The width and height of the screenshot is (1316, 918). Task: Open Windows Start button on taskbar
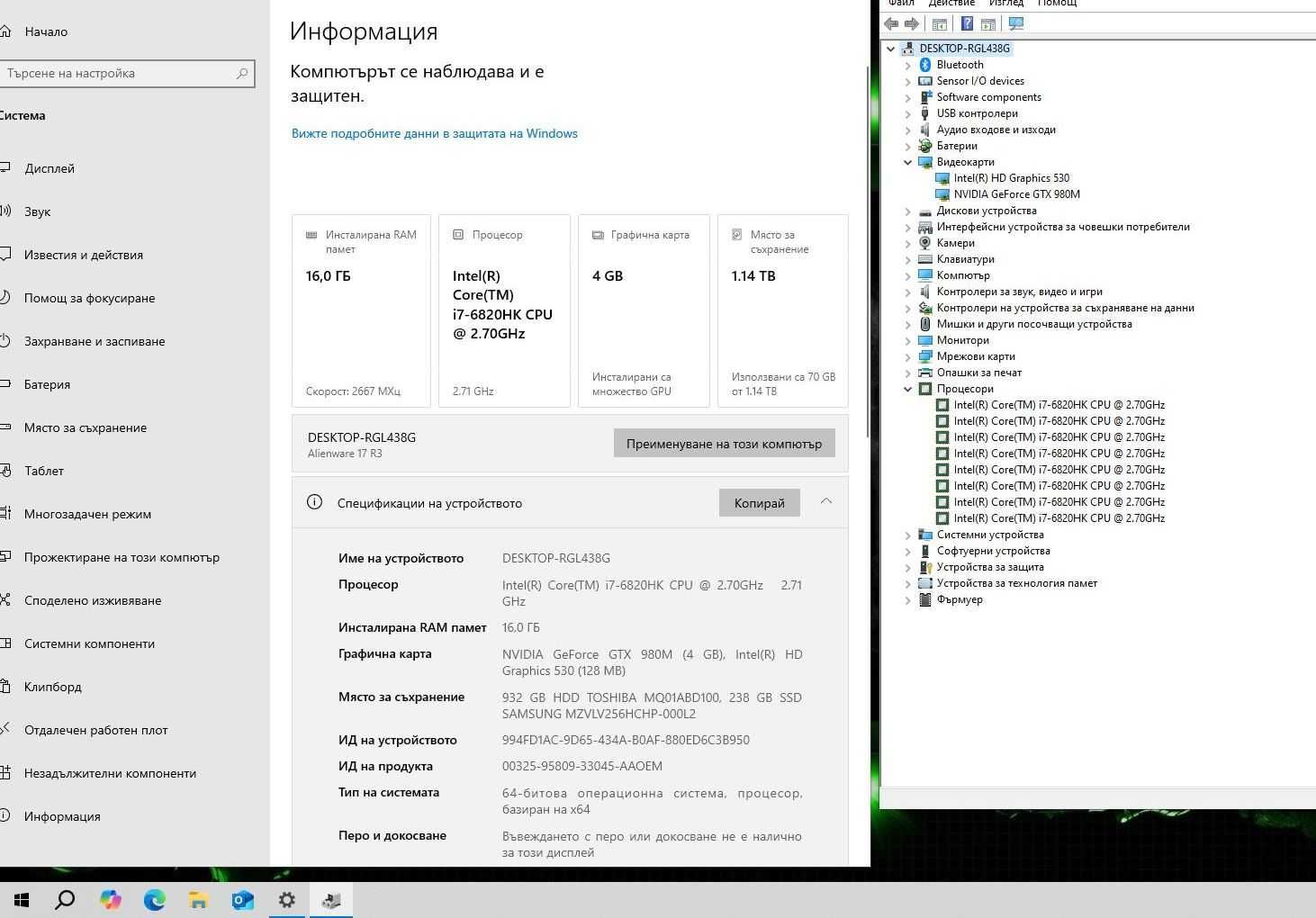coord(22,899)
